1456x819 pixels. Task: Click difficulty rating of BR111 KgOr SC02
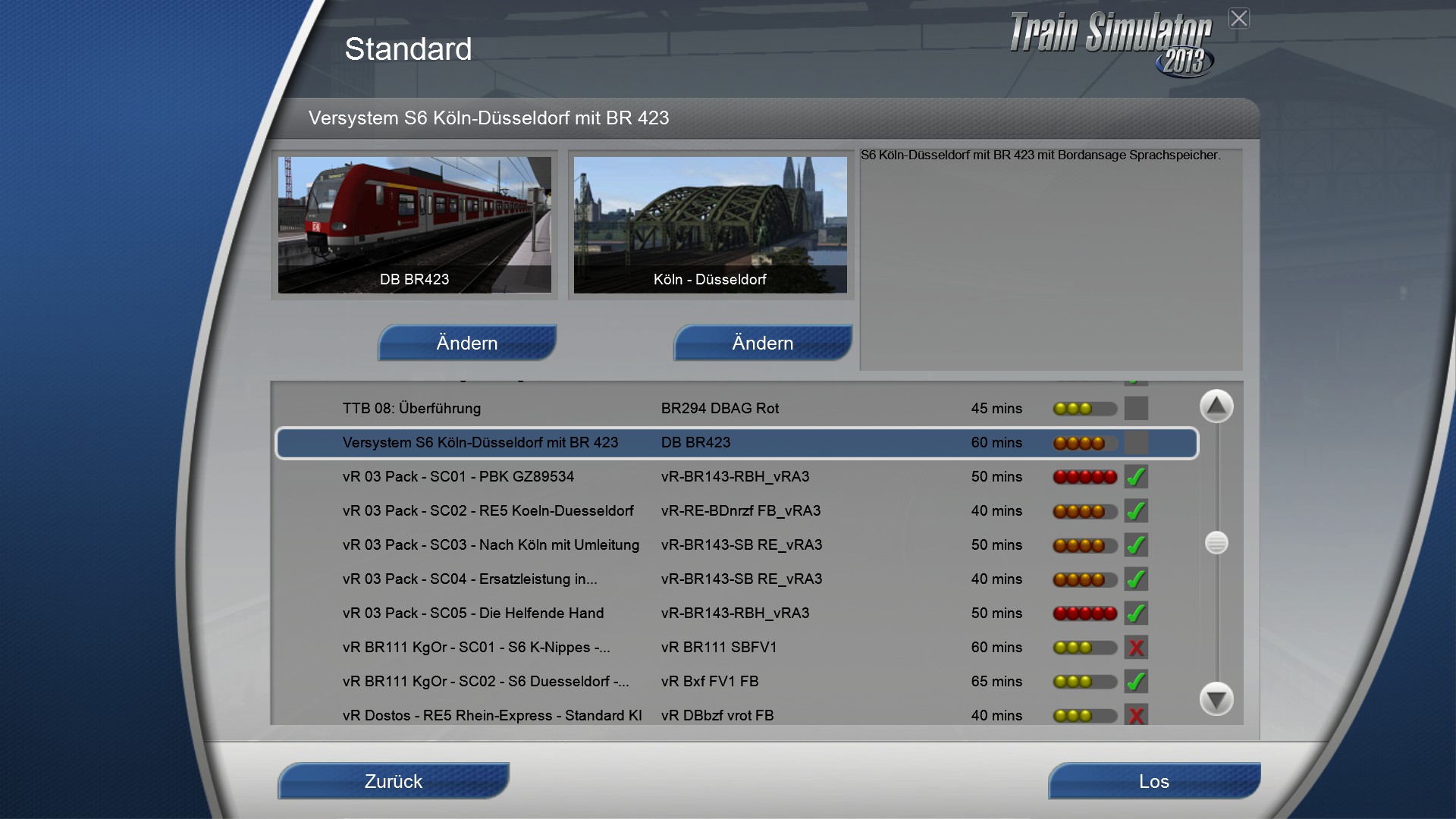pos(1085,682)
